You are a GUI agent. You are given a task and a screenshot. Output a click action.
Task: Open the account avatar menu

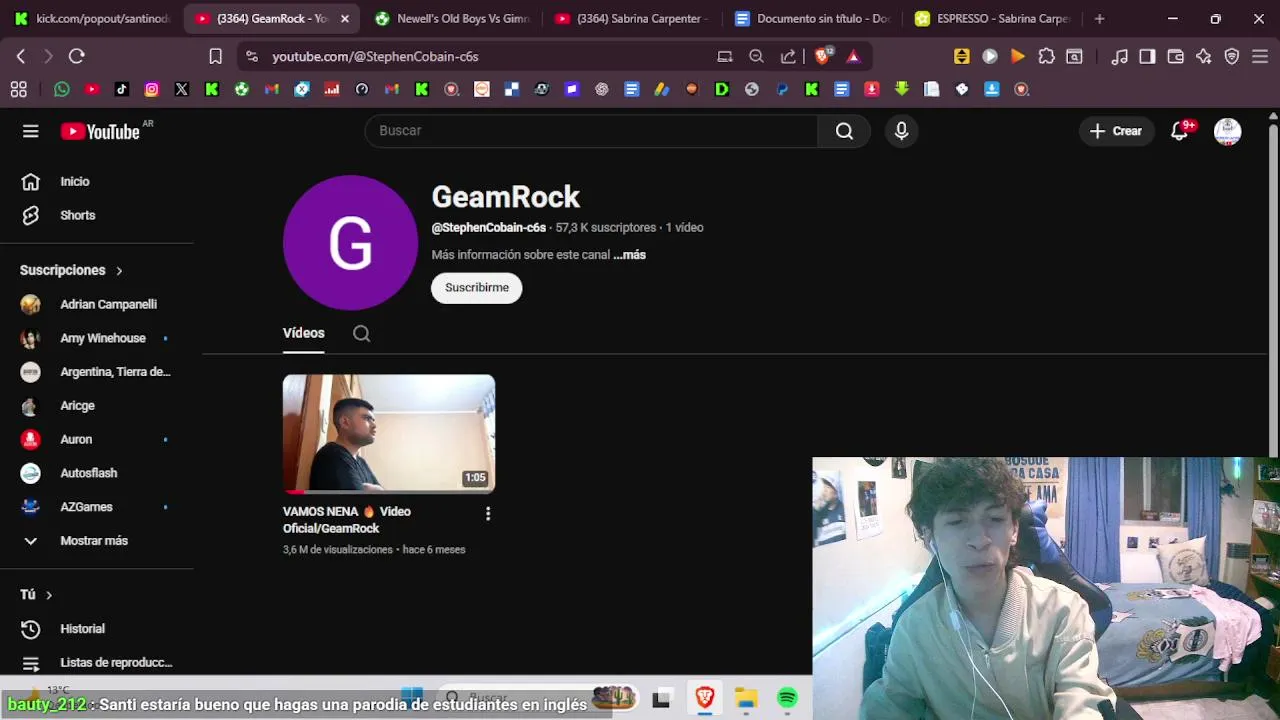tap(1227, 131)
